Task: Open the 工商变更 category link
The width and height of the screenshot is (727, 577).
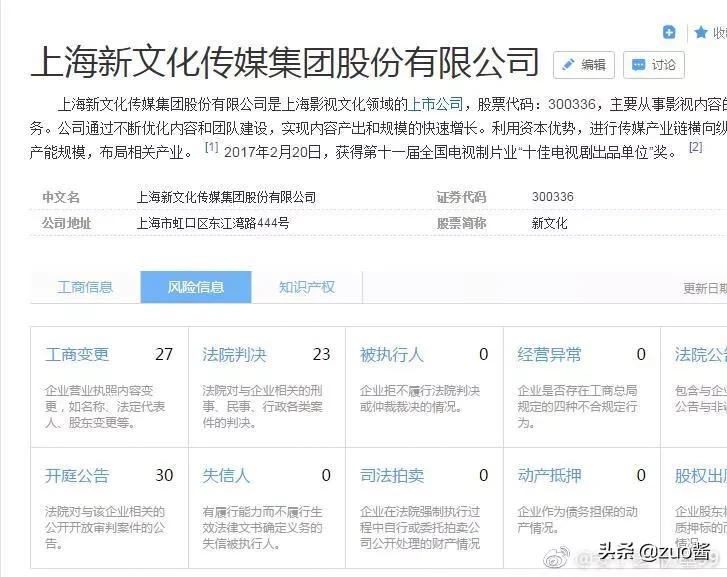Action: (77, 355)
